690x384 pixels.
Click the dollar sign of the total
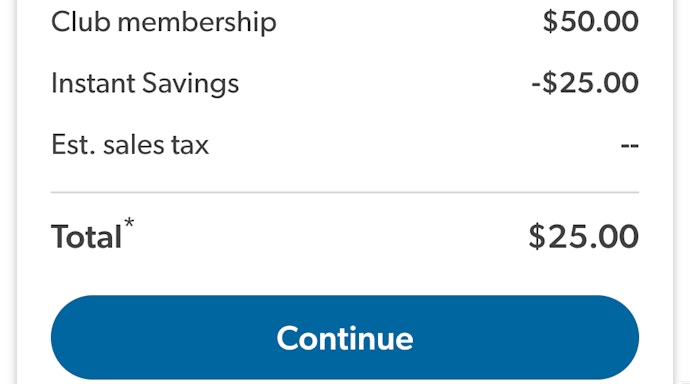click(x=537, y=237)
